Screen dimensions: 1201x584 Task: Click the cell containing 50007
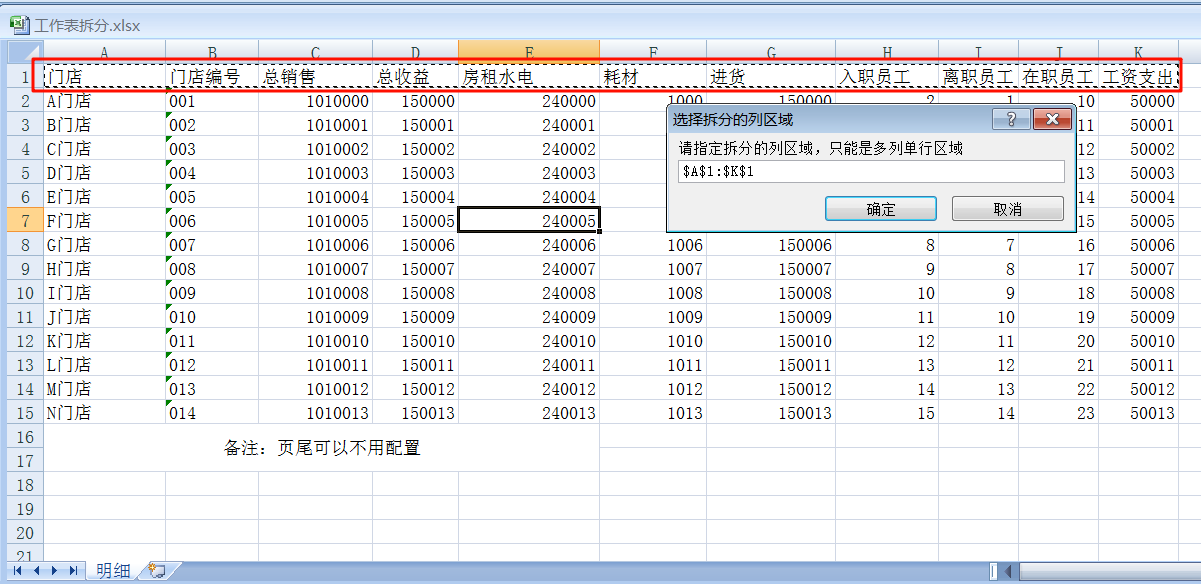(x=1138, y=269)
